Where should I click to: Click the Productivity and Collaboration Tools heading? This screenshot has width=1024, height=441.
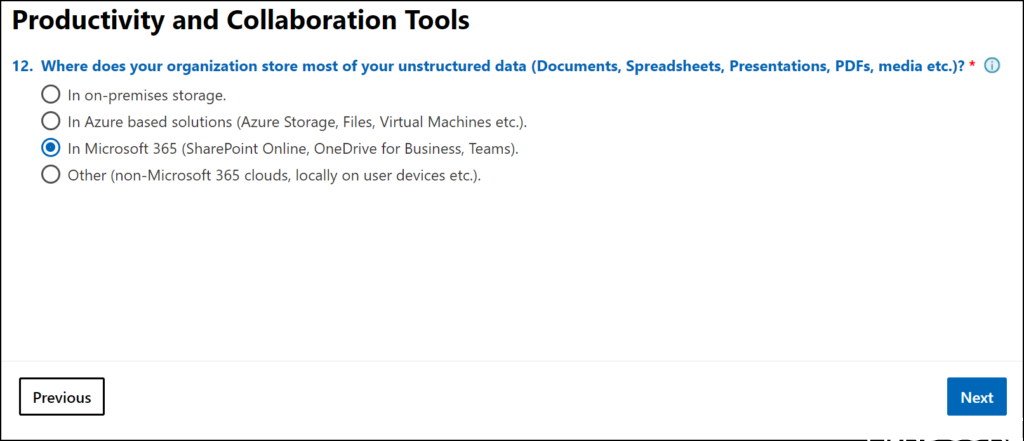[x=240, y=19]
